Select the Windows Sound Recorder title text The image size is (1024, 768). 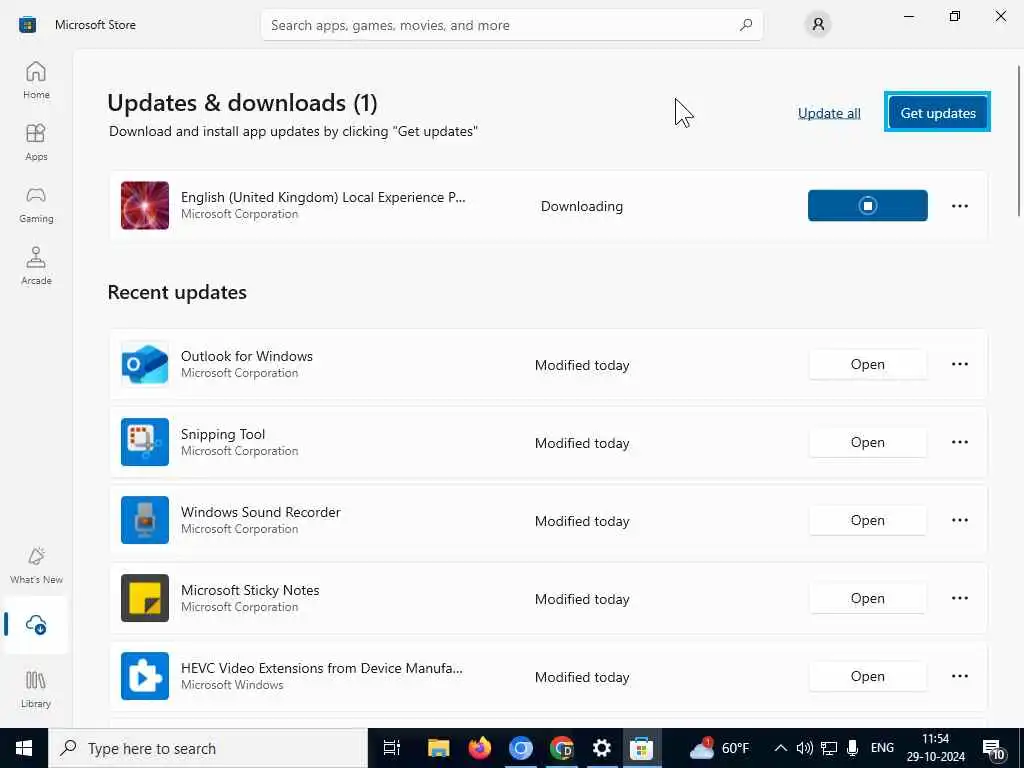click(261, 512)
